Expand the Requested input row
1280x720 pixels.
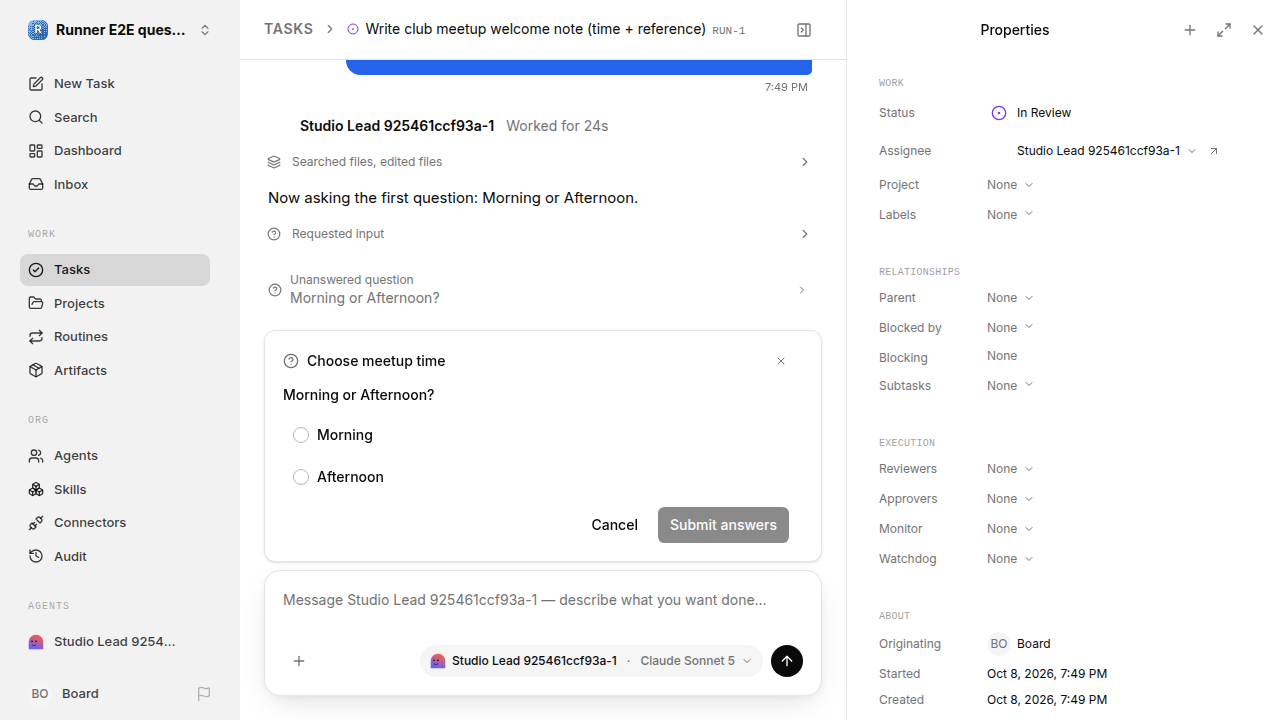539,234
